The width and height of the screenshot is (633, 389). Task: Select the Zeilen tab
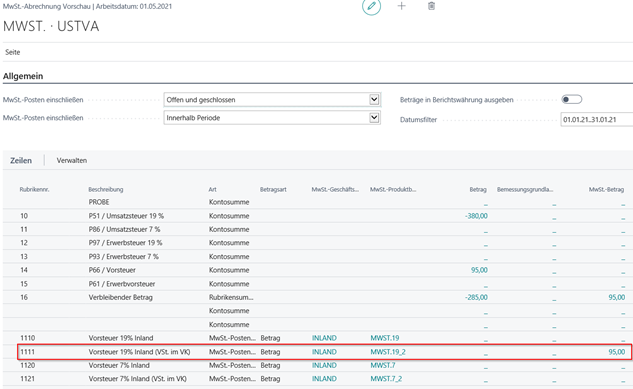(x=21, y=160)
